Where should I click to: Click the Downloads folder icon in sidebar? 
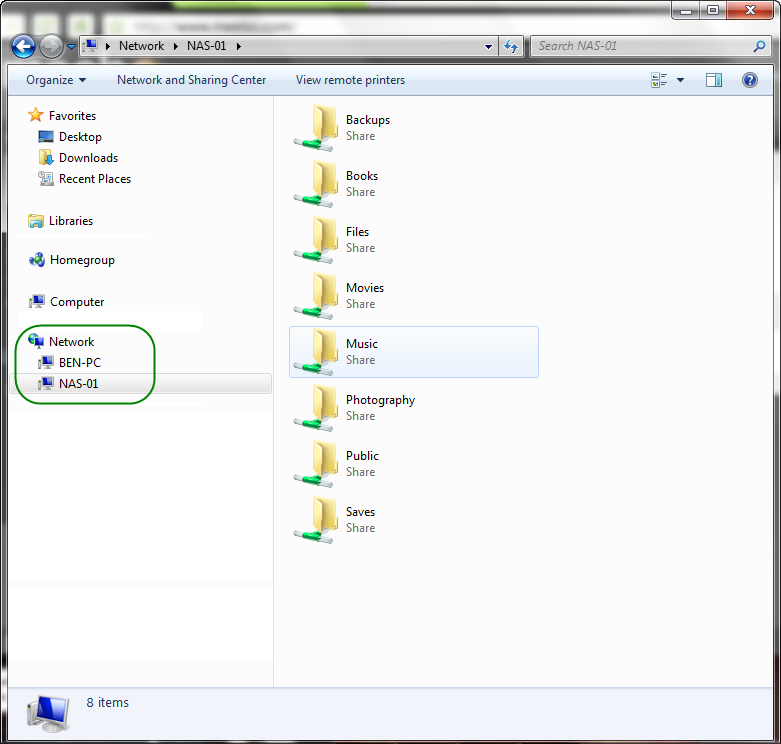tap(46, 157)
